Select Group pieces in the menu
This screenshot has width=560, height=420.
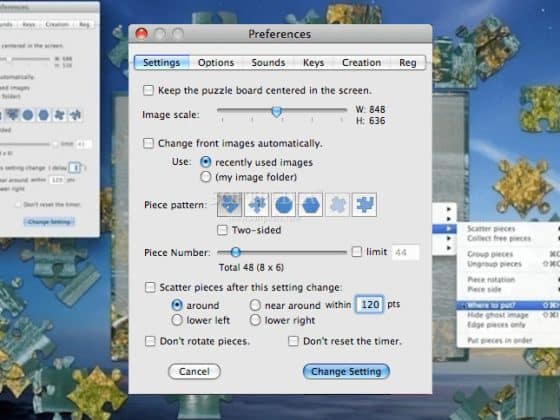pos(490,254)
